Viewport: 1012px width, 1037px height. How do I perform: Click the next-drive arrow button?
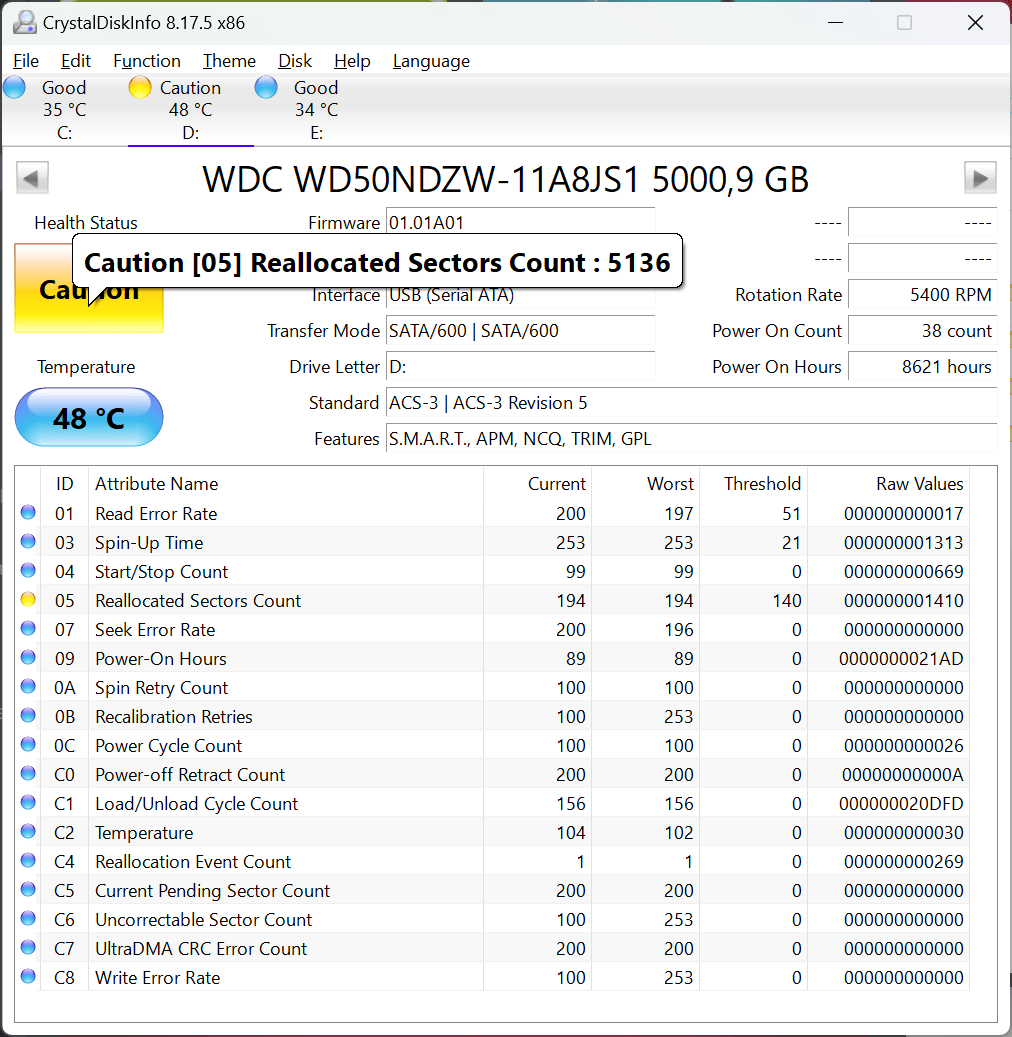click(980, 177)
